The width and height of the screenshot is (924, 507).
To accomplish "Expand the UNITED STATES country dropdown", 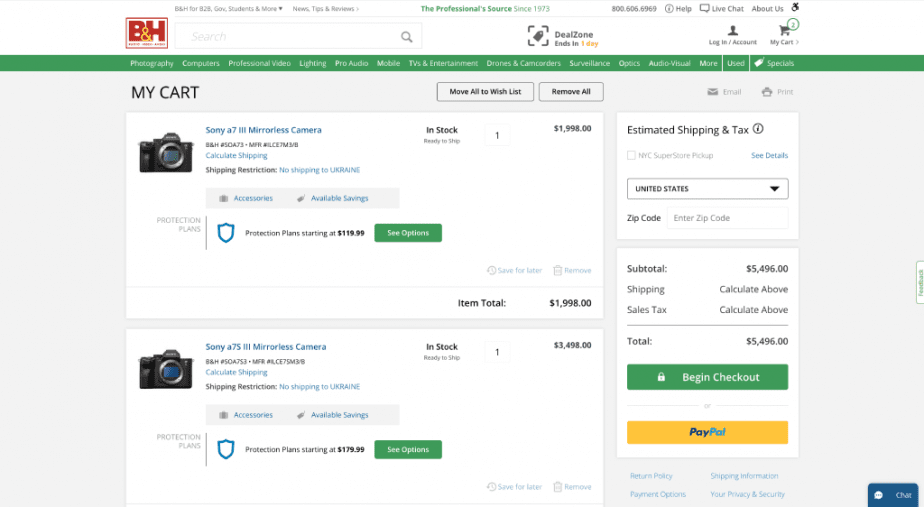I will [x=707, y=189].
